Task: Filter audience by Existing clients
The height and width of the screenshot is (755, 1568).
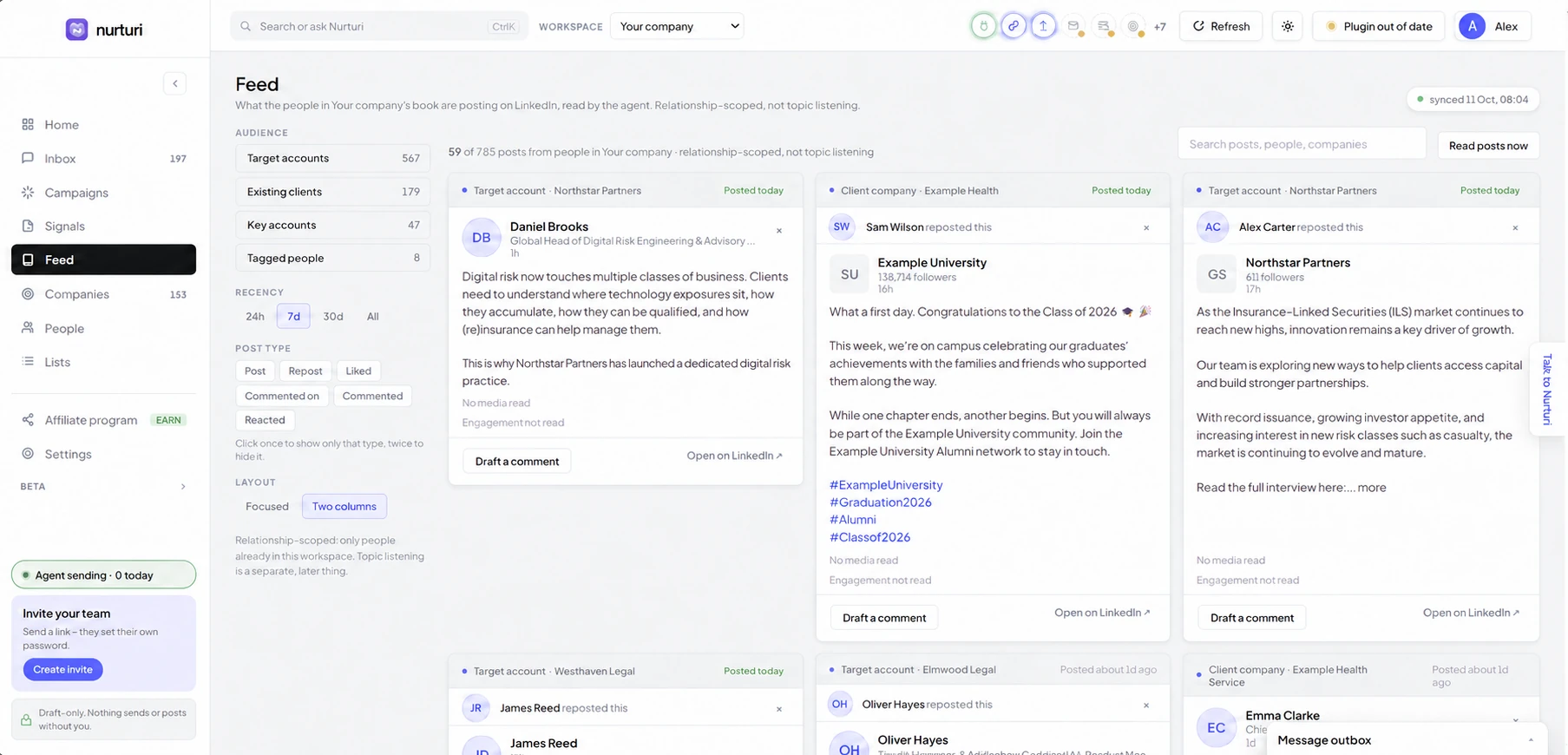Action: tap(332, 192)
